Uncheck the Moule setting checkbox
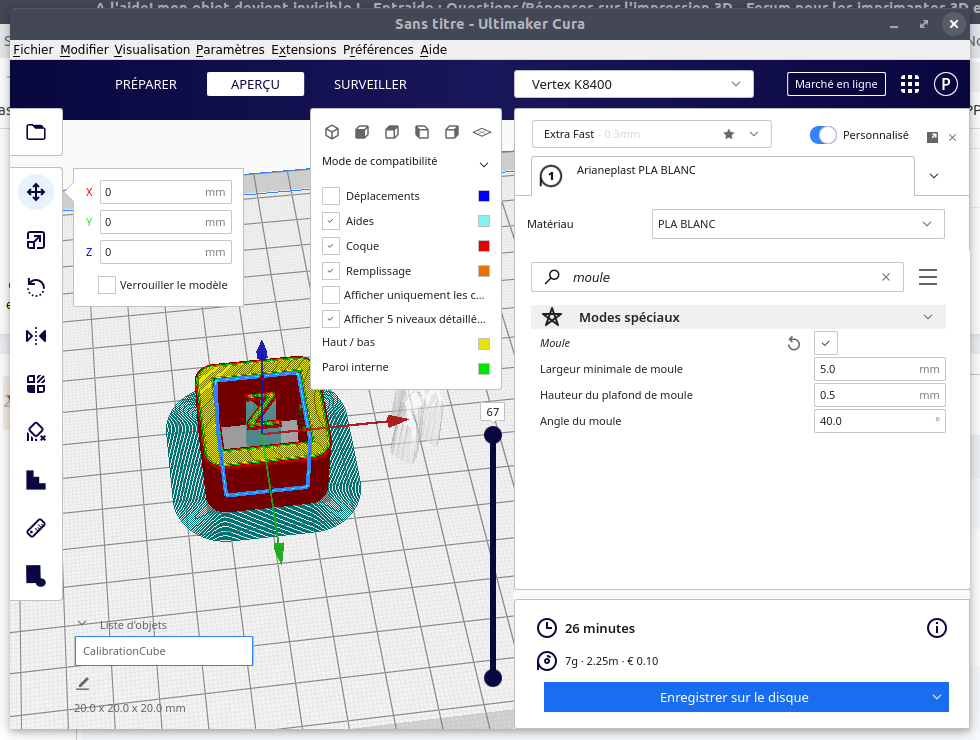Image resolution: width=980 pixels, height=740 pixels. coord(826,343)
